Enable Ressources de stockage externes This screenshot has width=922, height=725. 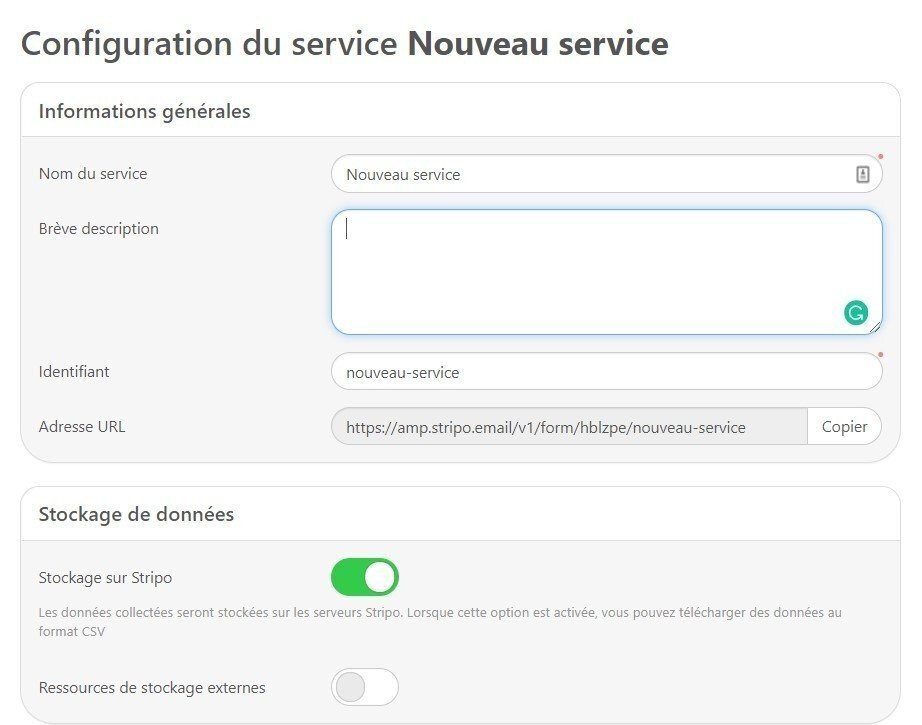click(x=364, y=687)
